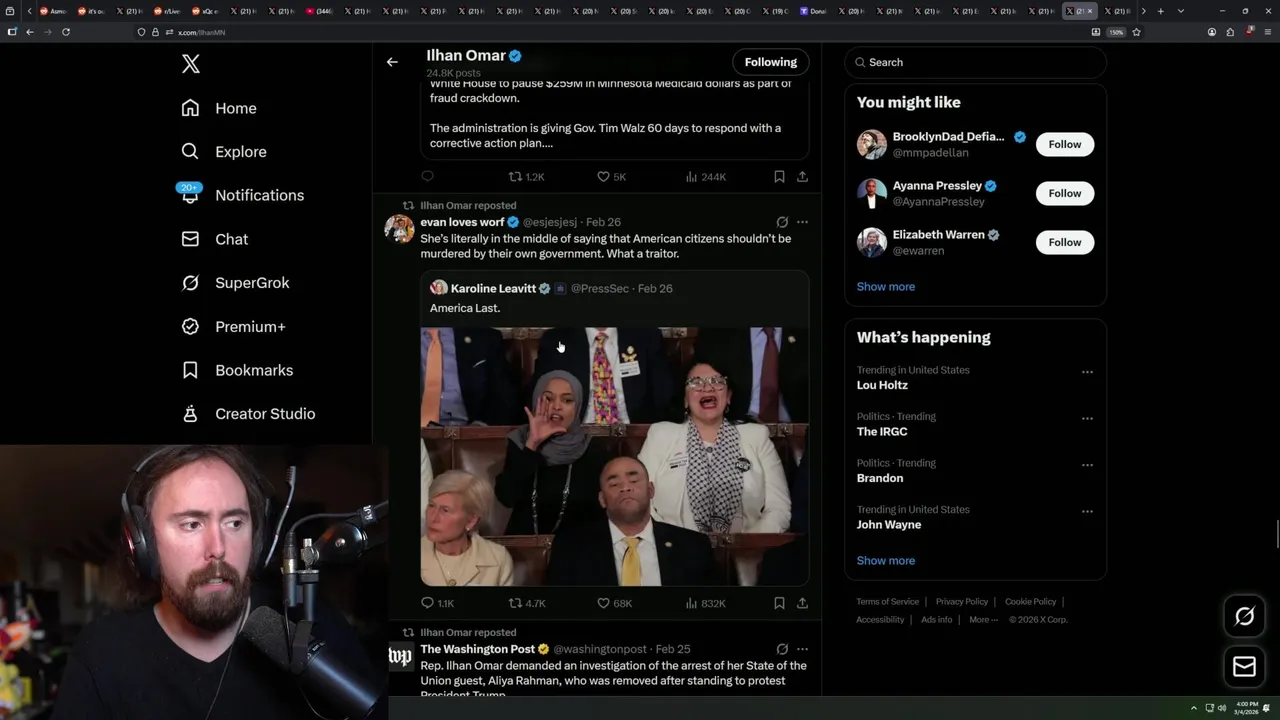Open the floating Grok button
The image size is (1280, 720).
(x=1244, y=616)
